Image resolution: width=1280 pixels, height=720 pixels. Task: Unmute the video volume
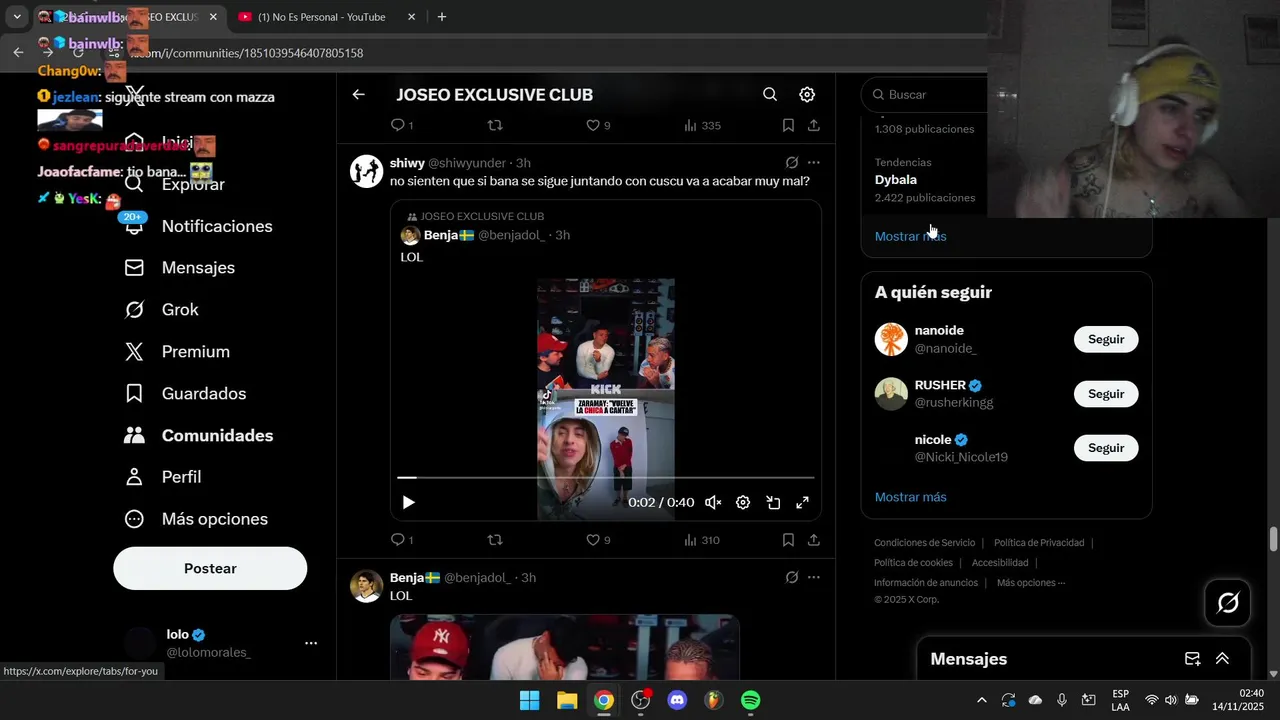click(713, 502)
